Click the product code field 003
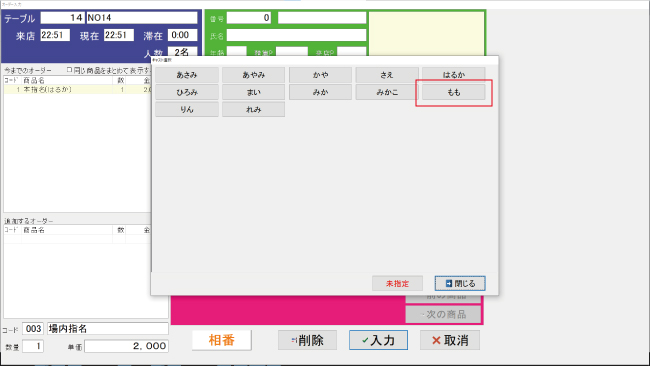This screenshot has width=650, height=366. [33, 329]
